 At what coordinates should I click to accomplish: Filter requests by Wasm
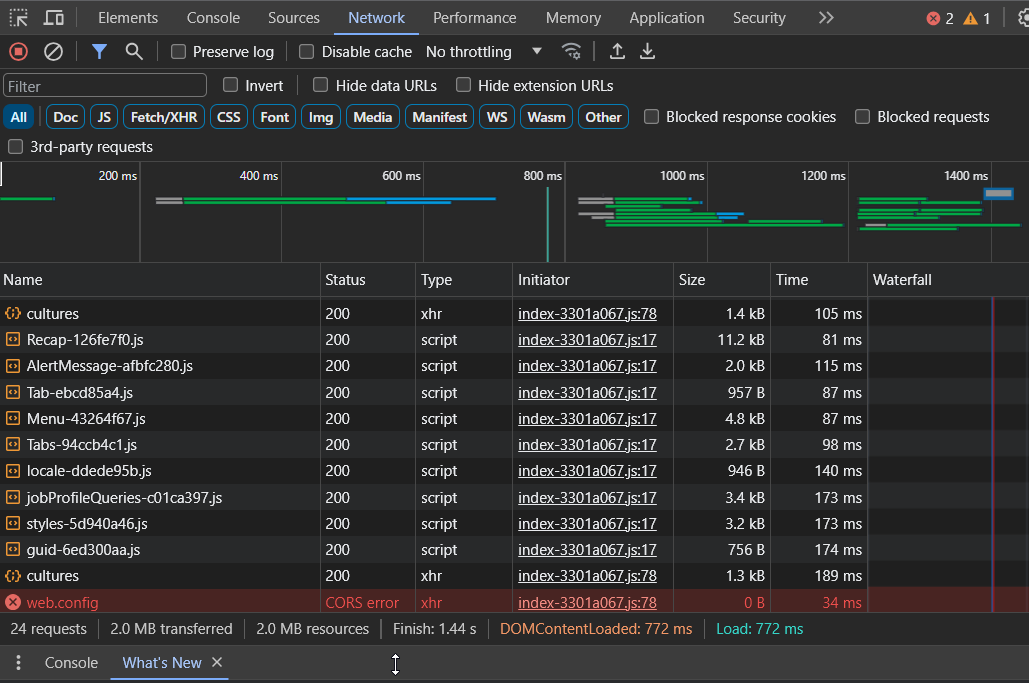(x=546, y=117)
